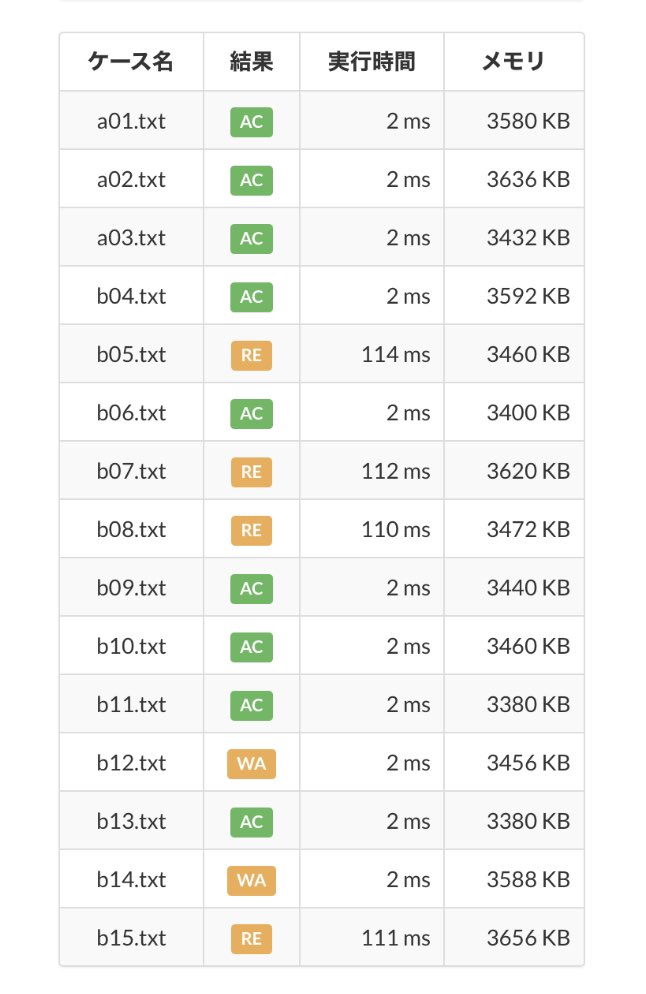This screenshot has height=994, width=646.
Task: Click the 2 ms time for b12.txt
Action: pyautogui.click(x=408, y=763)
